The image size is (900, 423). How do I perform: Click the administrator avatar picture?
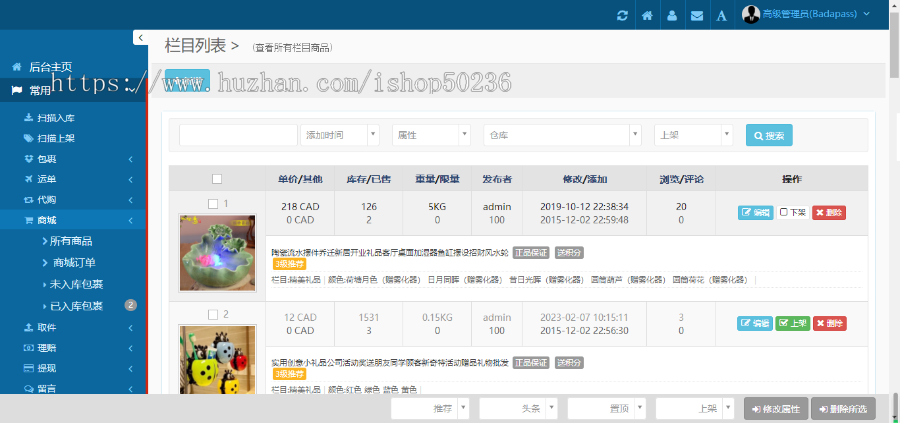pyautogui.click(x=751, y=14)
